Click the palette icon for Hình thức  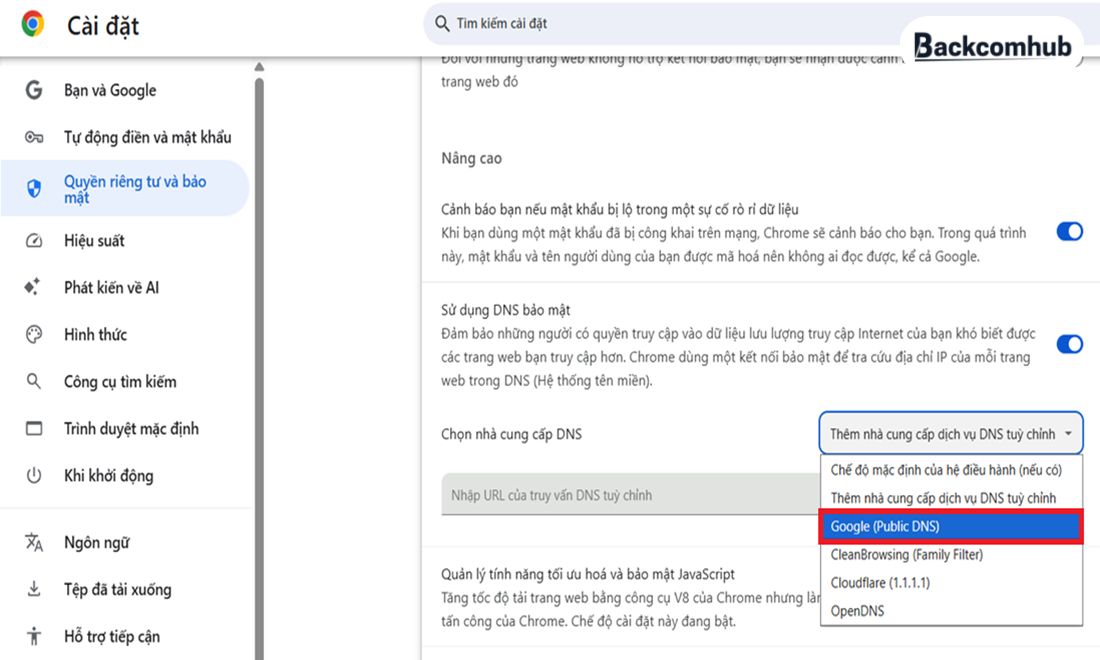point(34,334)
